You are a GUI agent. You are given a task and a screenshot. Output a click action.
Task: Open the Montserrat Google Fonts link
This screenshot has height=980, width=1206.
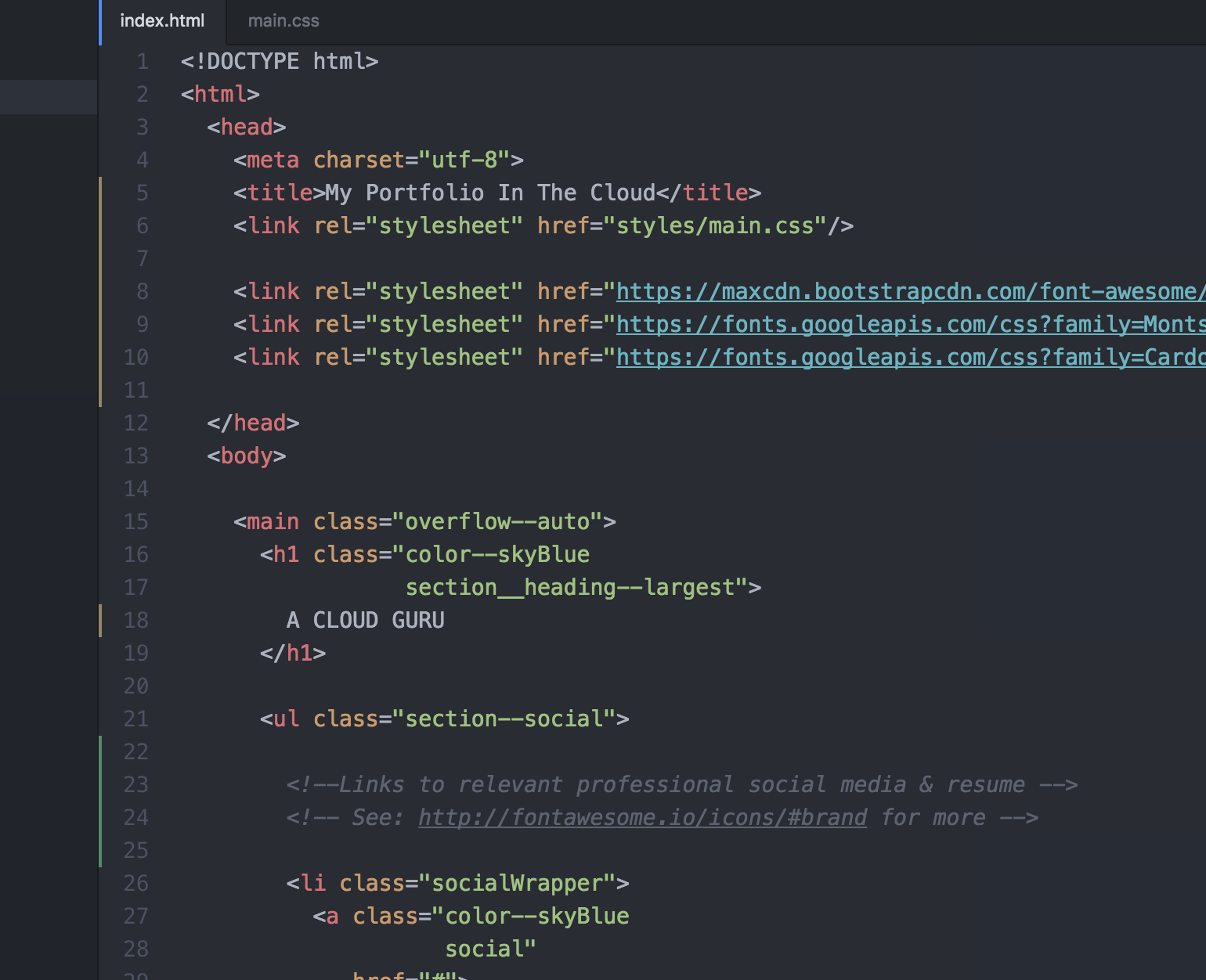point(901,324)
